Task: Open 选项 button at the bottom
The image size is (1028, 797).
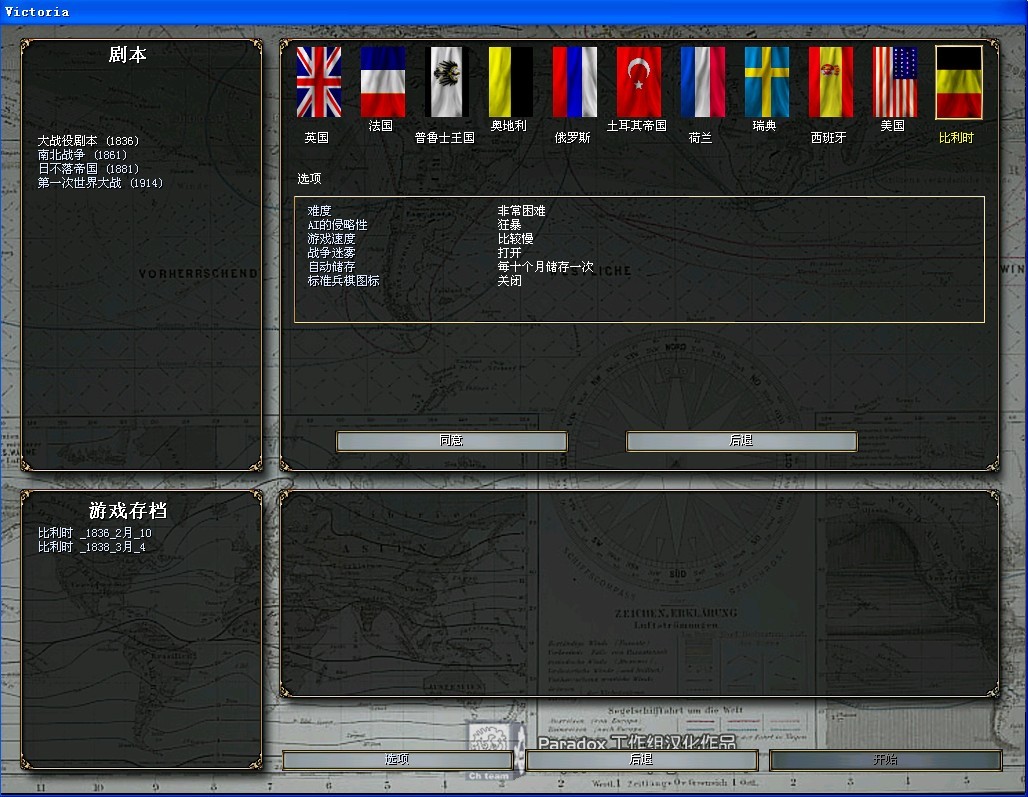Action: pyautogui.click(x=397, y=760)
